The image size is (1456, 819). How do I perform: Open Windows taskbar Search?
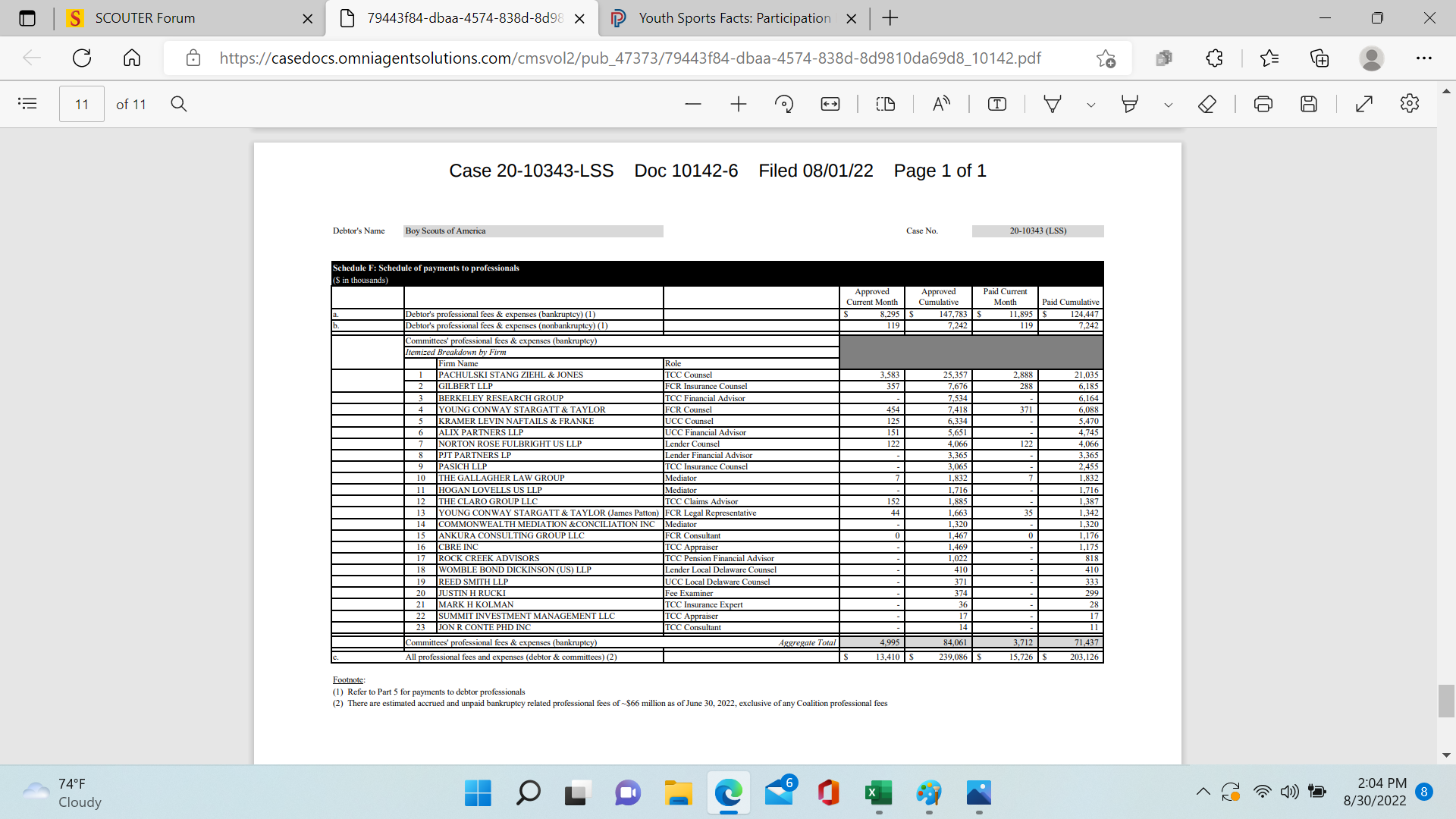[x=528, y=793]
